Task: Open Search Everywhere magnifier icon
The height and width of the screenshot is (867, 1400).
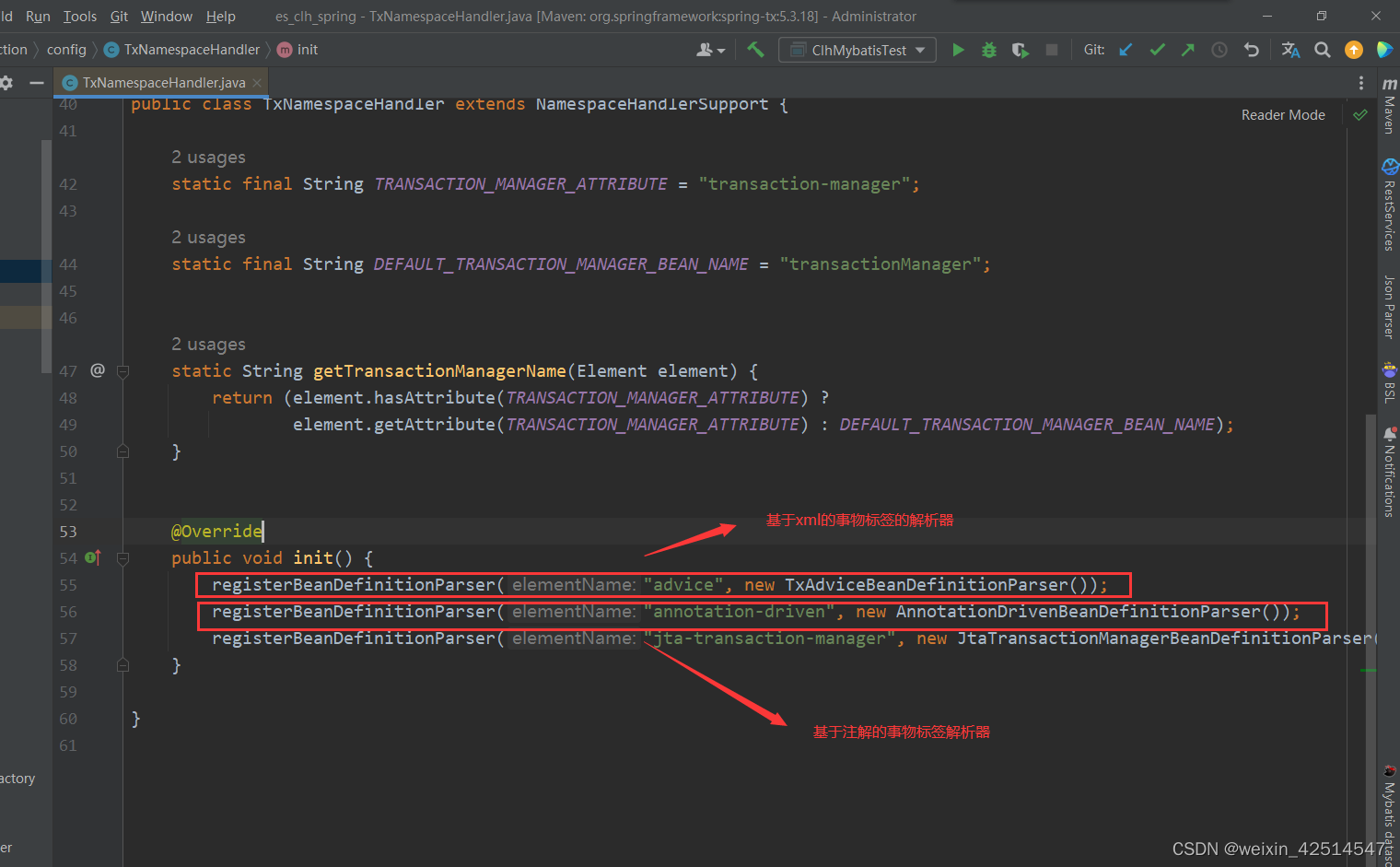Action: tap(1323, 50)
